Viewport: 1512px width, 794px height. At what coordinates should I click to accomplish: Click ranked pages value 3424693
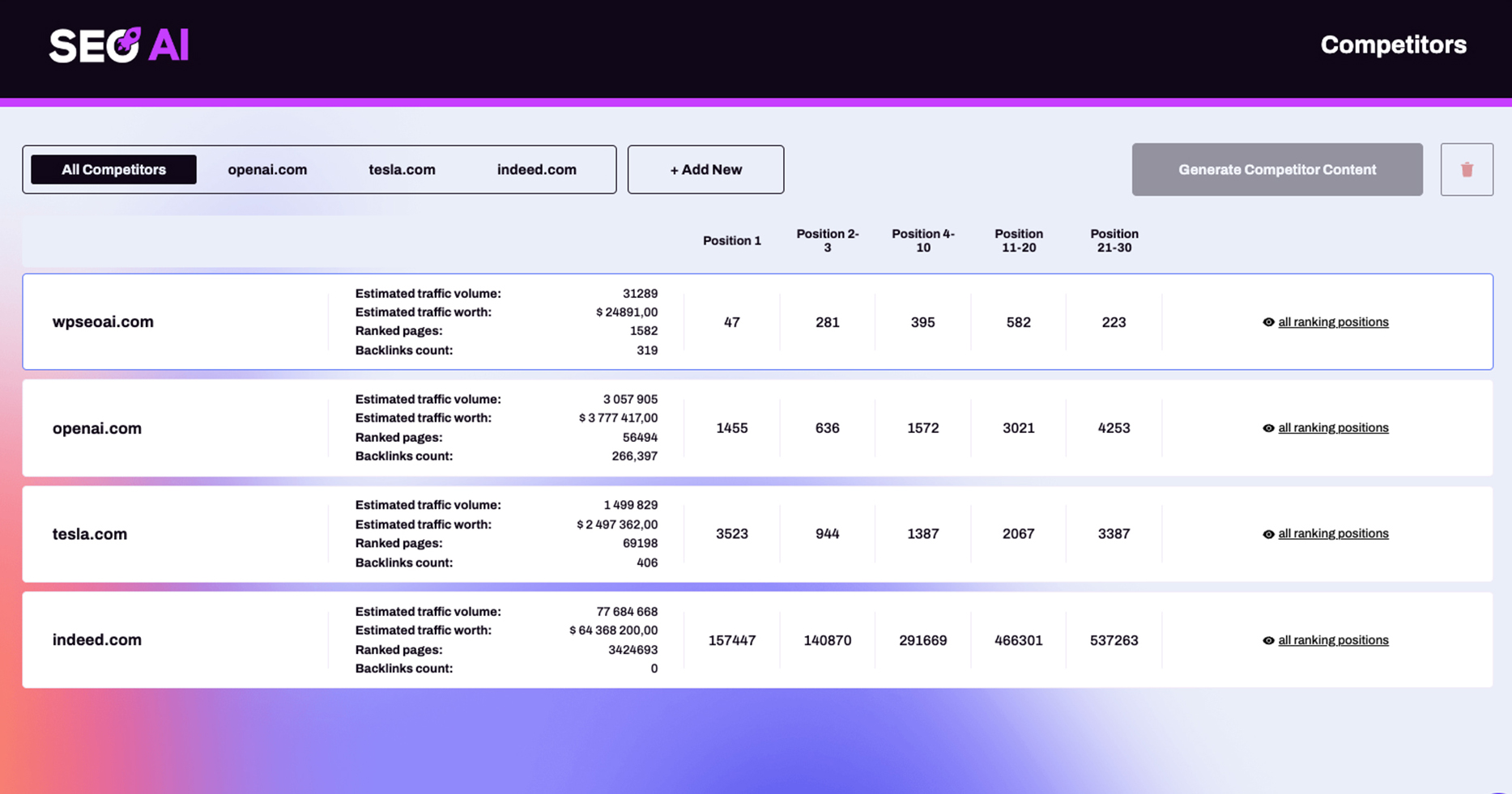click(632, 650)
